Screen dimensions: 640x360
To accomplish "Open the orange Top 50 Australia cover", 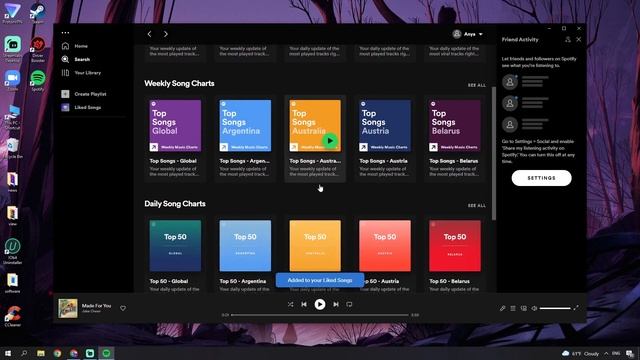I will click(x=315, y=246).
